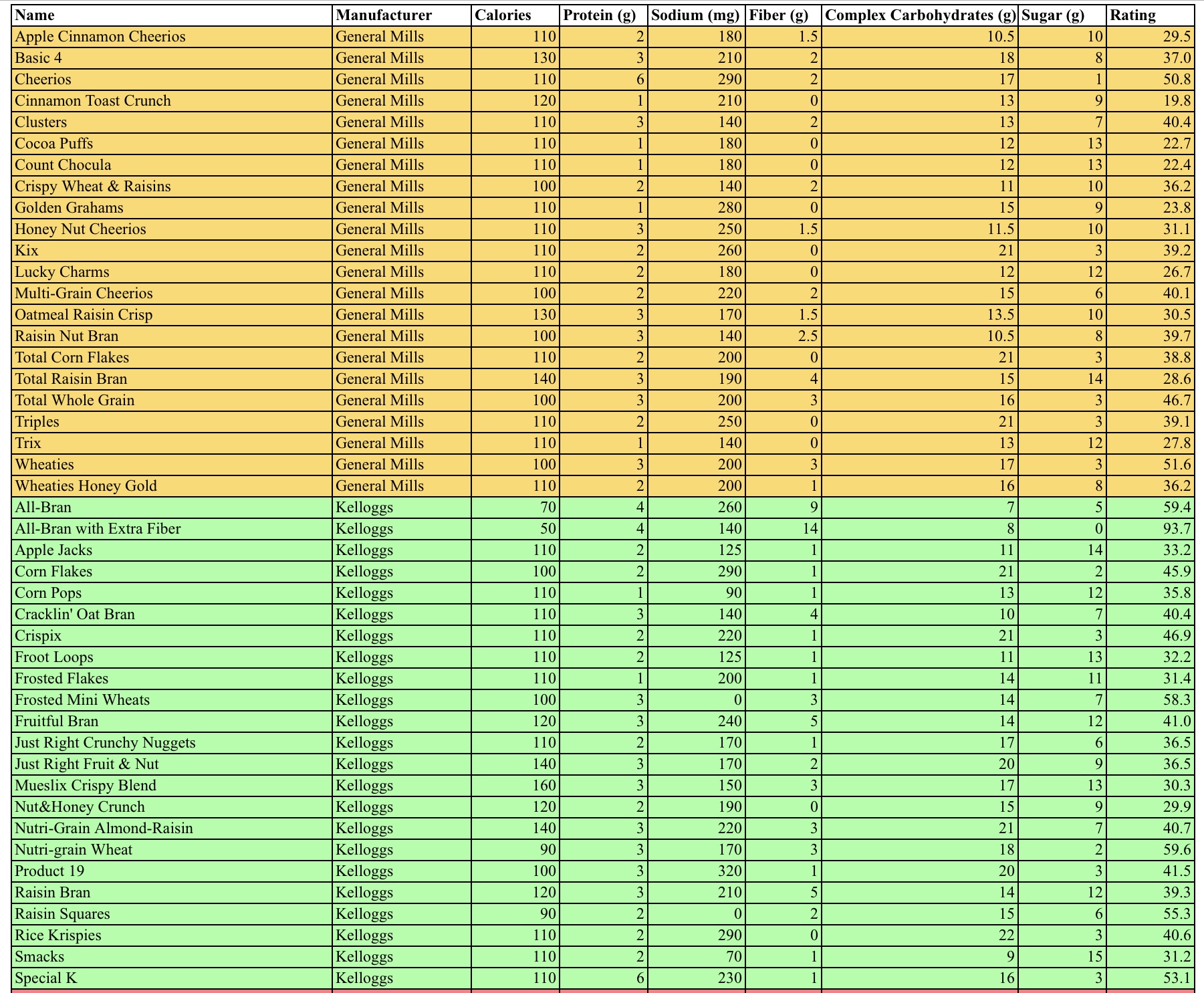1204x993 pixels.
Task: Click the Frosted Mini Wheats cell
Action: [x=172, y=700]
